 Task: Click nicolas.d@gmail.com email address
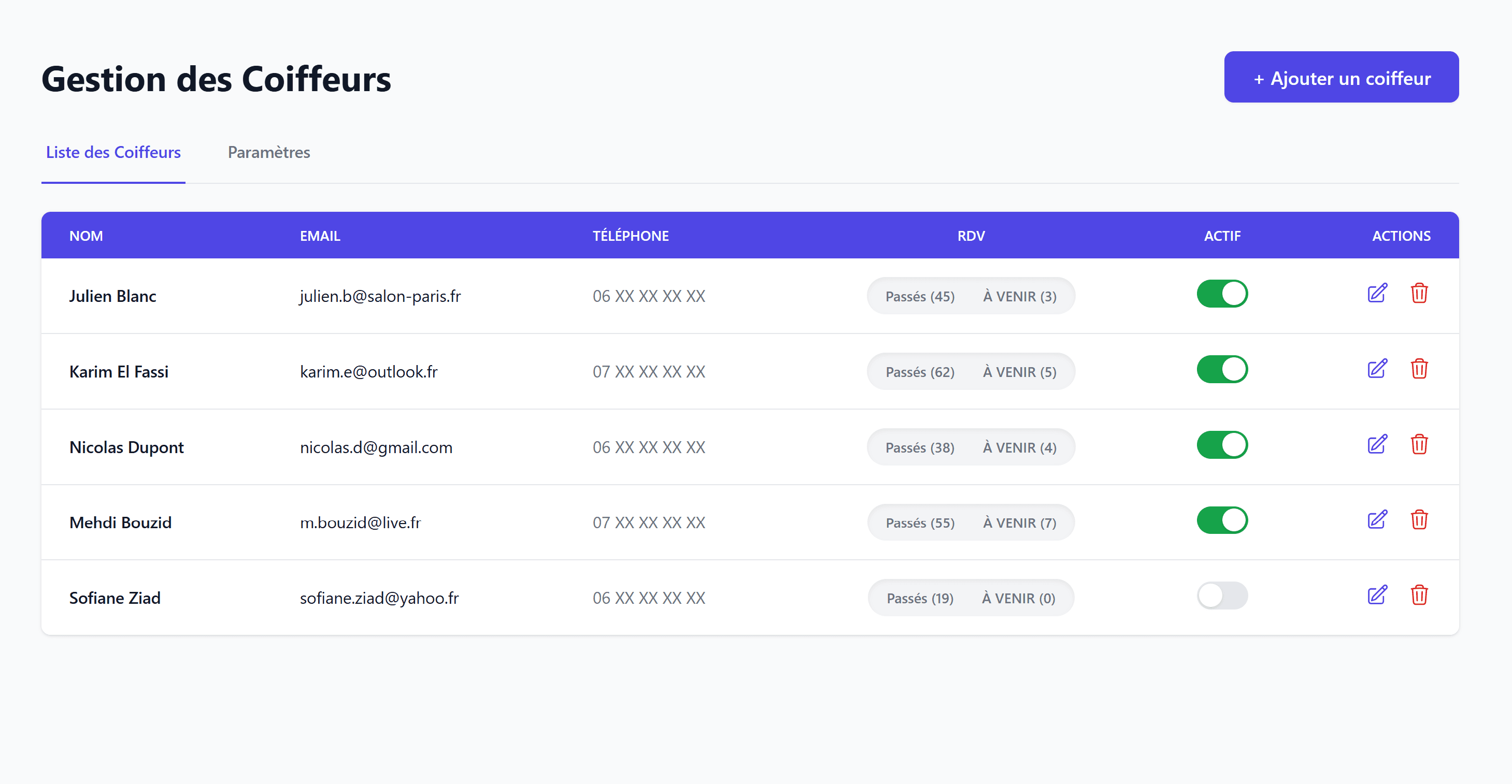coord(376,447)
